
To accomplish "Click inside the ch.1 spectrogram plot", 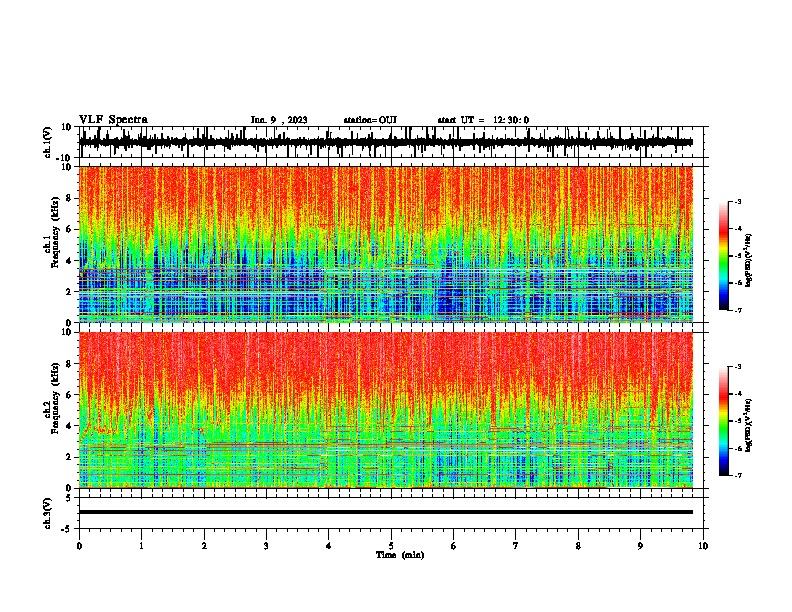I will click(386, 244).
